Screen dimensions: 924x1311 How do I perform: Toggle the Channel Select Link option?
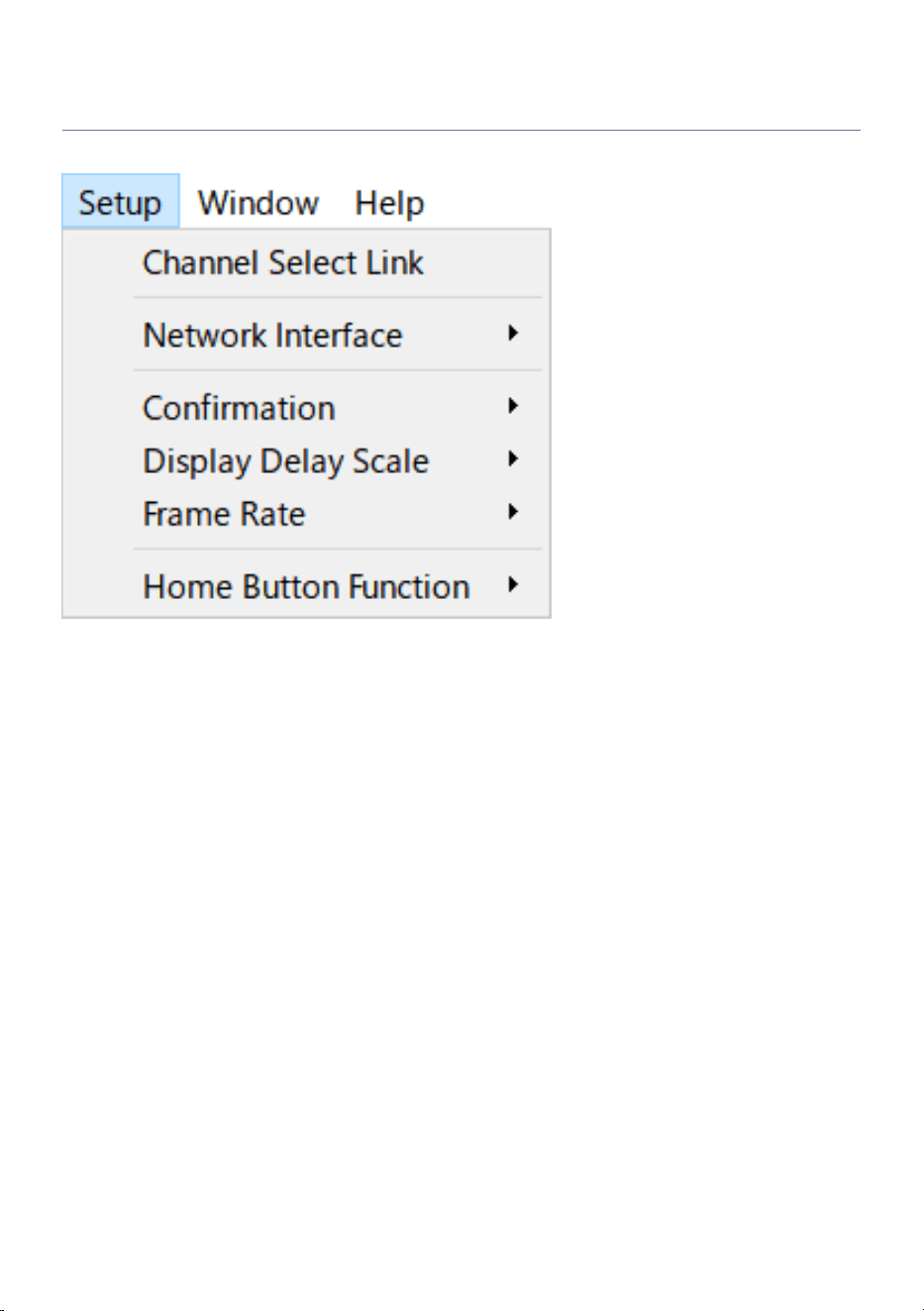tap(306, 263)
